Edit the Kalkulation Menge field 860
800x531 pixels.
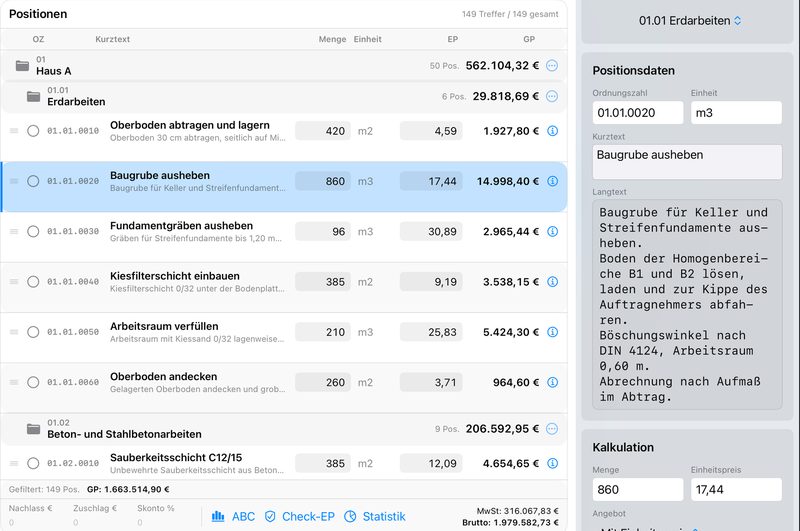coord(638,490)
